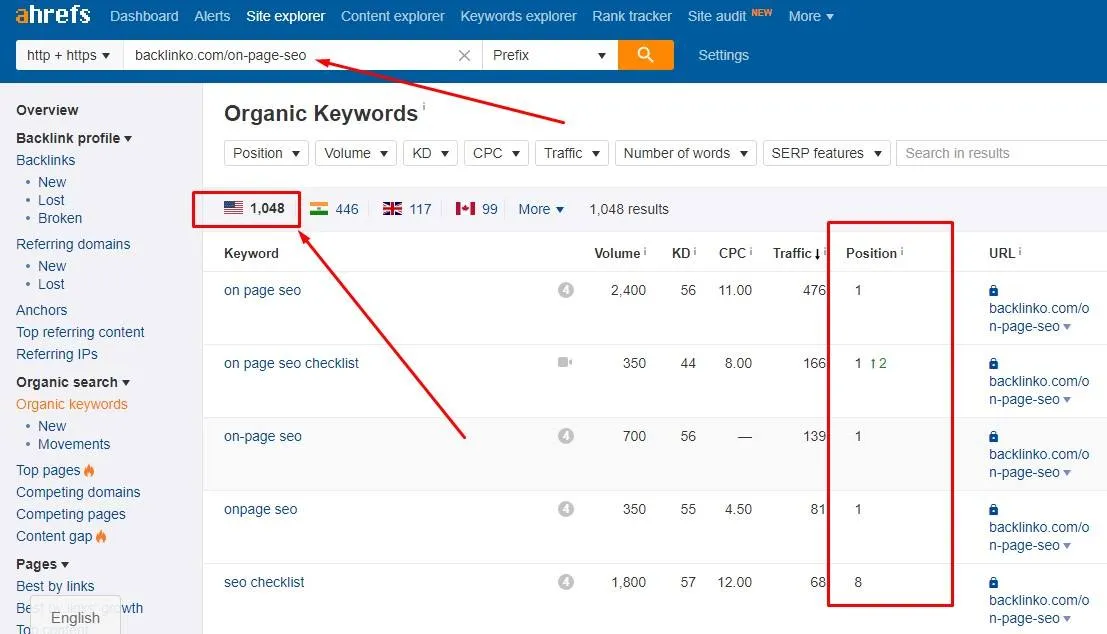Select the US flag 1,048 results

[254, 208]
